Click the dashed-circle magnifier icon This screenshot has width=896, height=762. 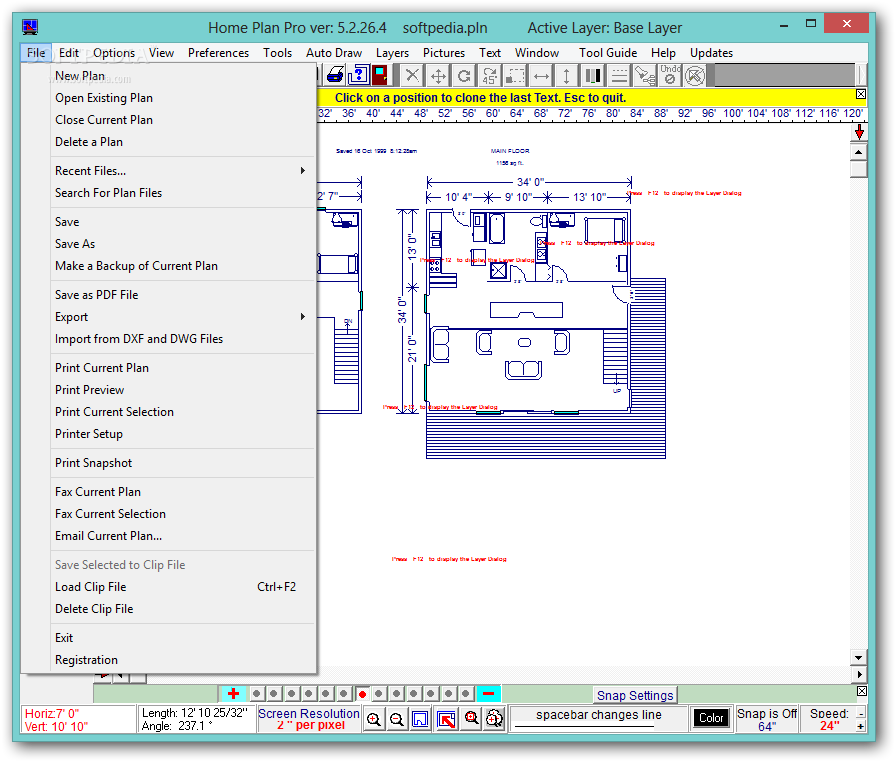click(494, 718)
